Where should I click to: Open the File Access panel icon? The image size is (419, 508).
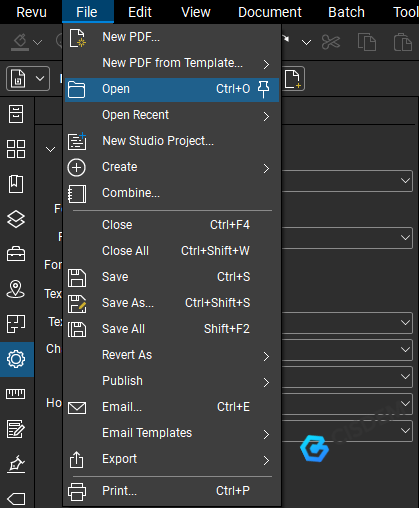point(16,114)
